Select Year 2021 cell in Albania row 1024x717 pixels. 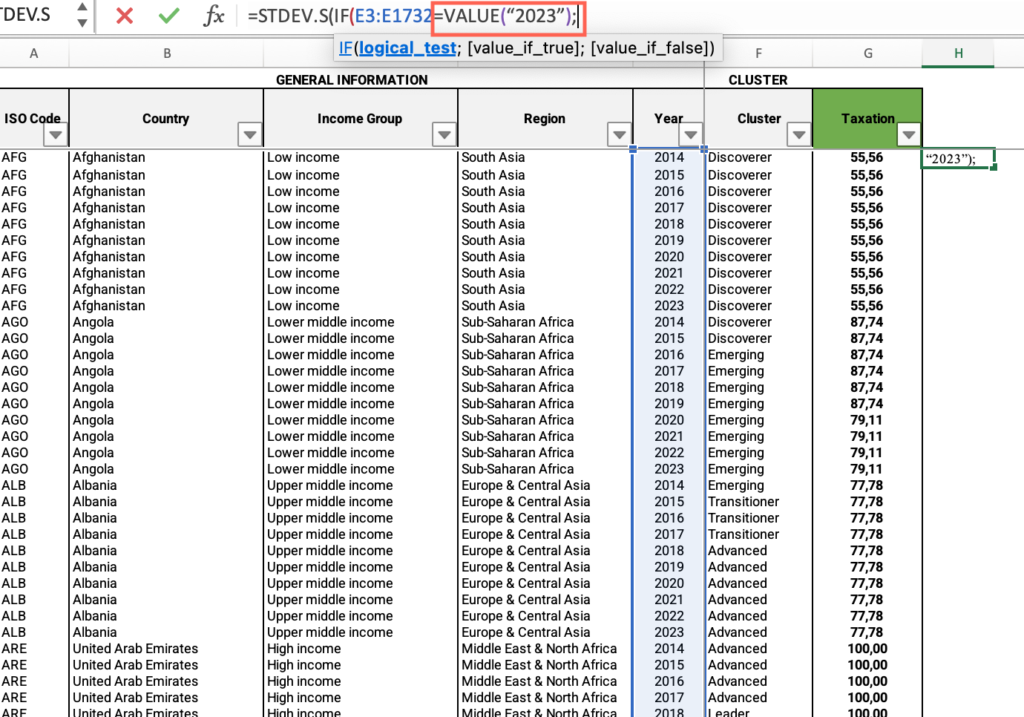(669, 599)
